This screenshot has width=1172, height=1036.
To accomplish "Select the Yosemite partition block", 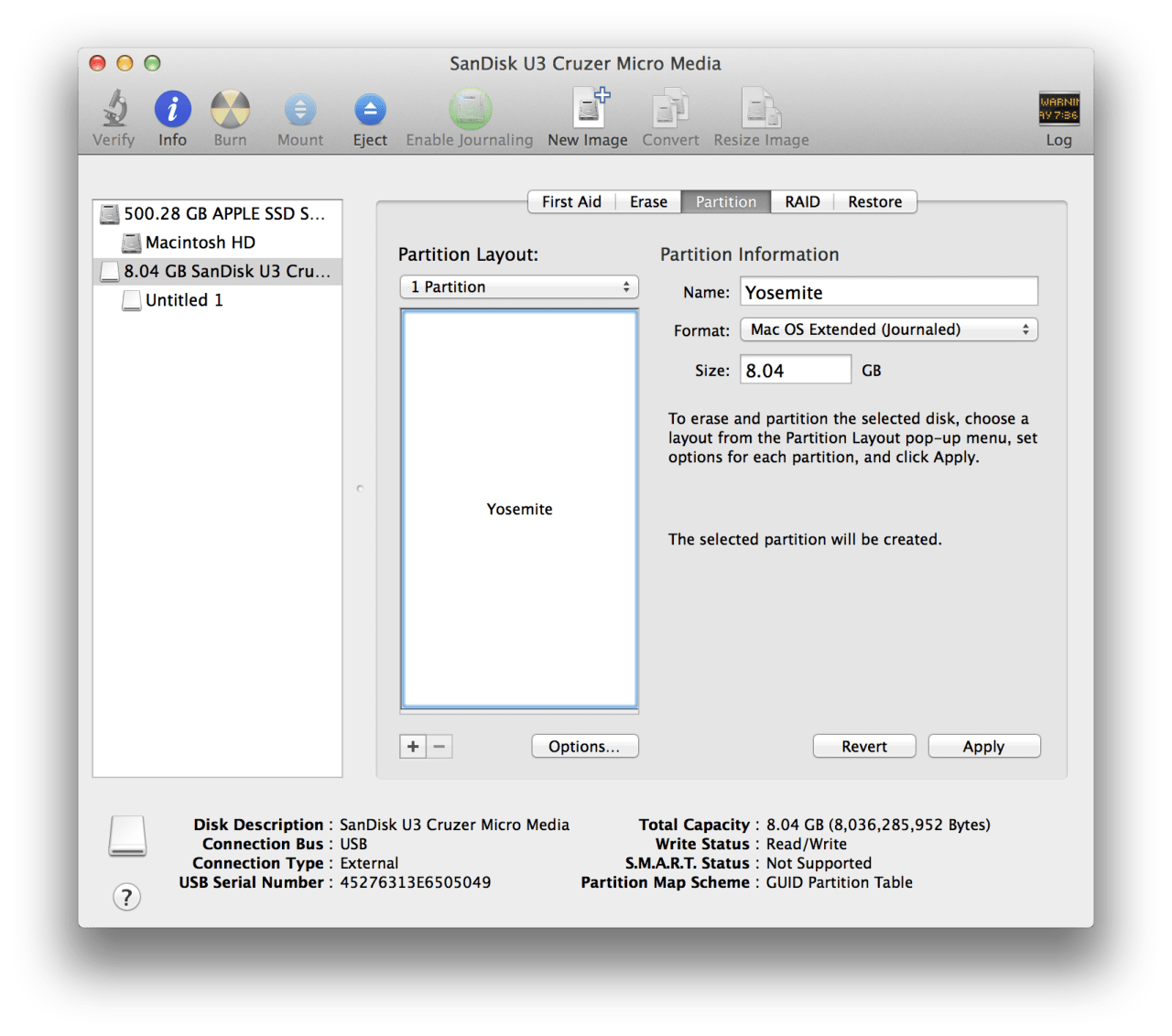I will (519, 509).
